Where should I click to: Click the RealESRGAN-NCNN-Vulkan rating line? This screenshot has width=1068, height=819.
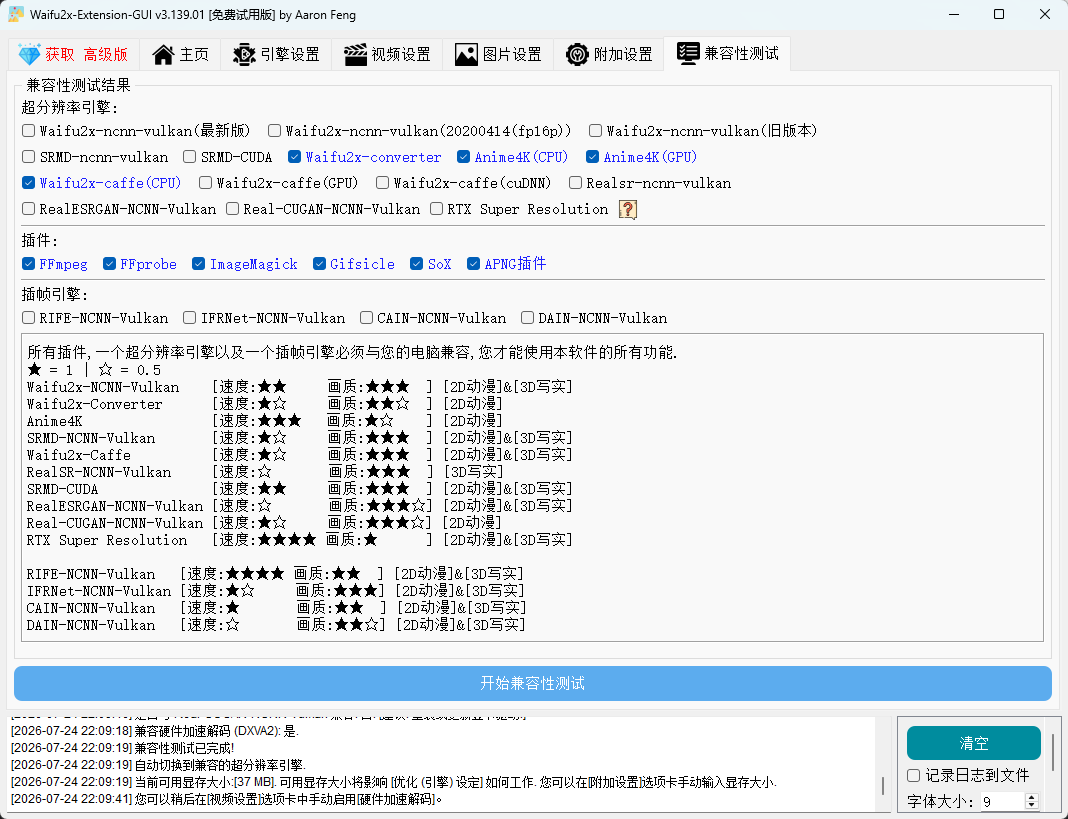300,506
